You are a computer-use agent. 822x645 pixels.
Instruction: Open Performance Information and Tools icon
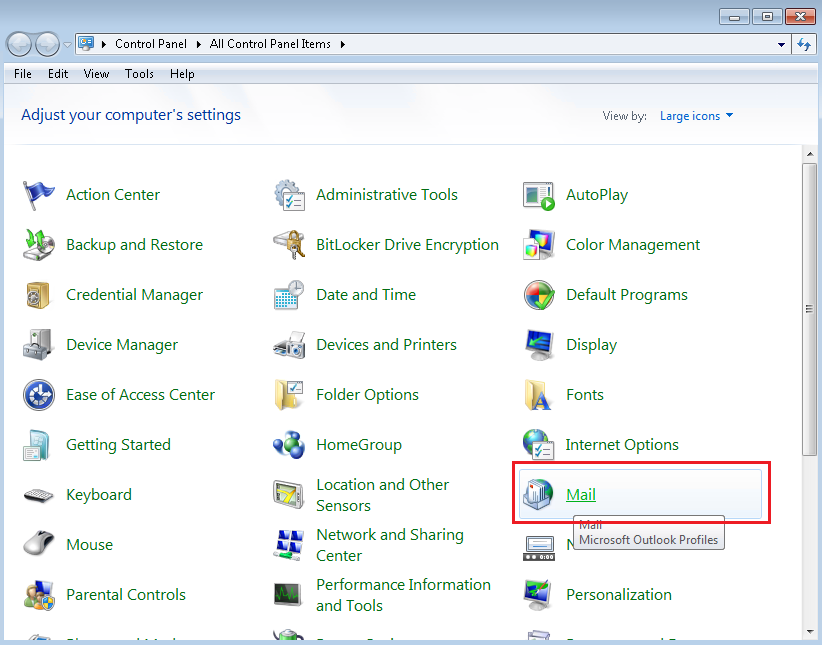tap(288, 595)
